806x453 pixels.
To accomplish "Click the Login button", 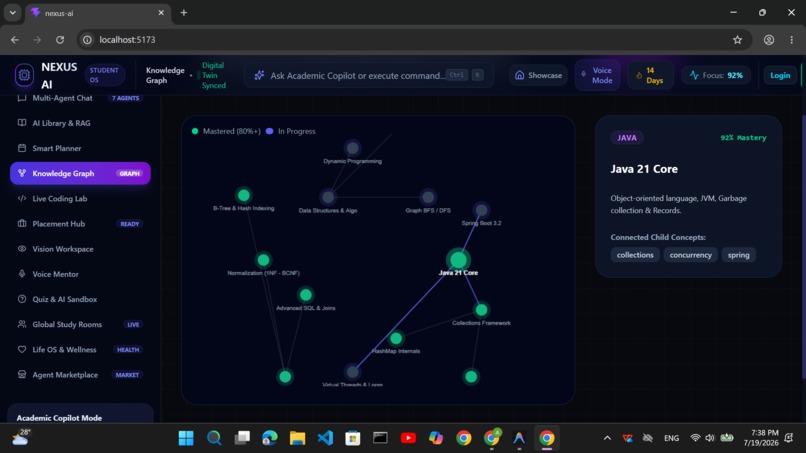I will 780,75.
